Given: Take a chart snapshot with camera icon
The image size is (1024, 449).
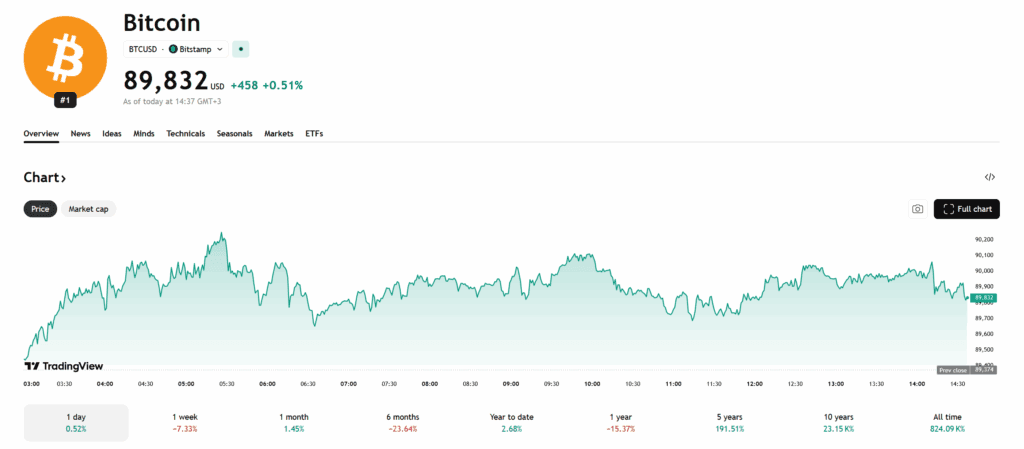Looking at the screenshot, I should 918,209.
